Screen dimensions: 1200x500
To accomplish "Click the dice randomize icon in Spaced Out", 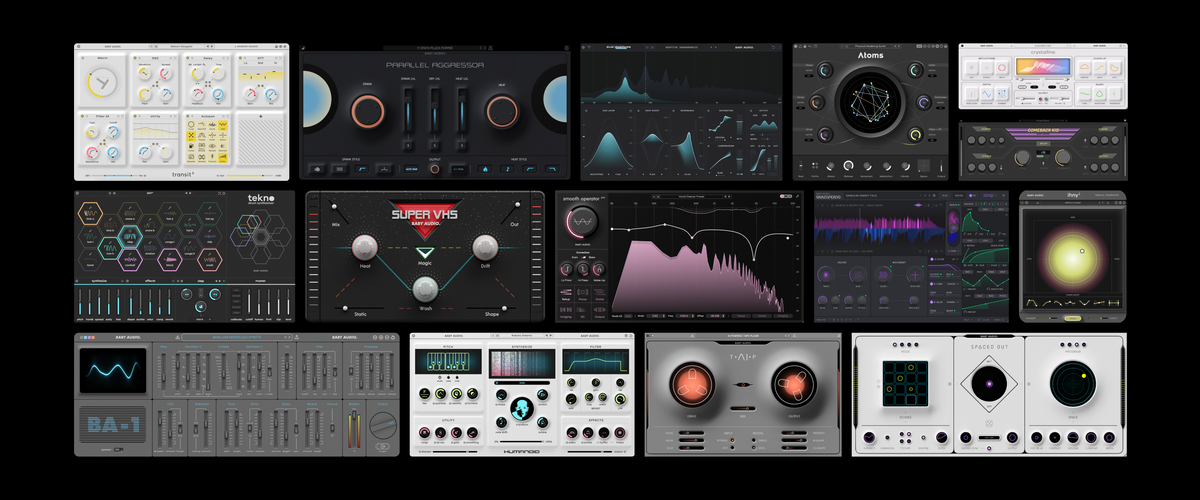I will pyautogui.click(x=989, y=424).
